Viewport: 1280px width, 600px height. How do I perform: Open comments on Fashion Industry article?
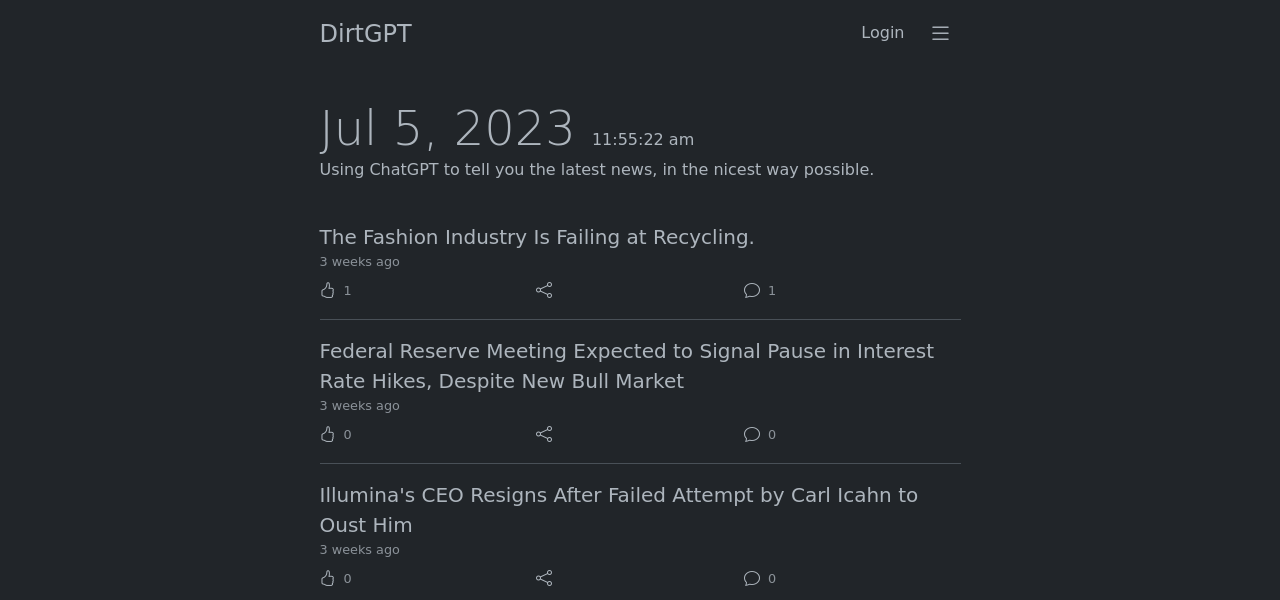point(752,290)
